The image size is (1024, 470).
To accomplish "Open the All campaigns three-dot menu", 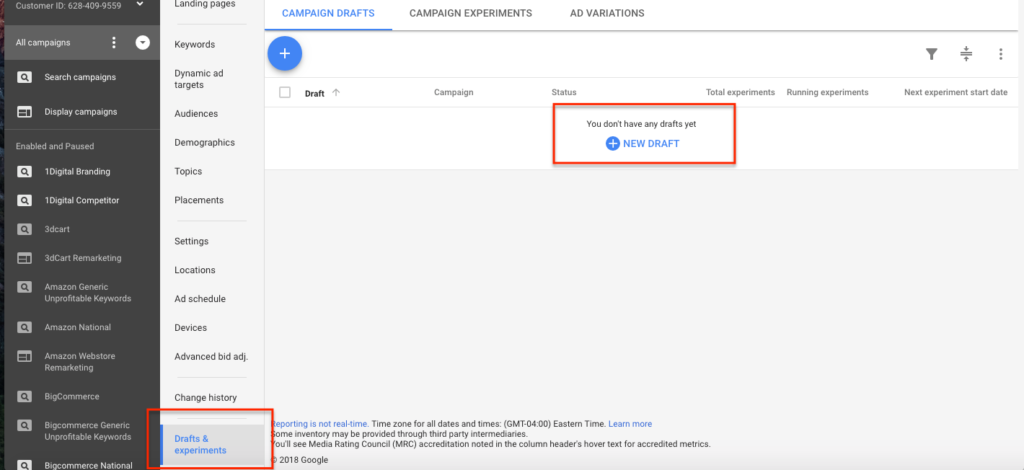I will pos(114,43).
